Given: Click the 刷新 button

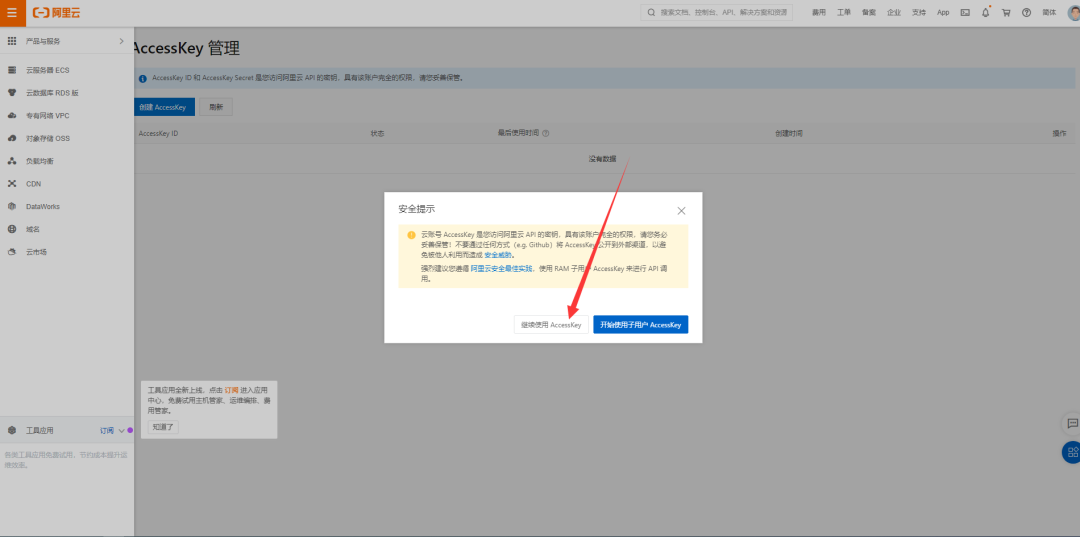Looking at the screenshot, I should (x=216, y=107).
